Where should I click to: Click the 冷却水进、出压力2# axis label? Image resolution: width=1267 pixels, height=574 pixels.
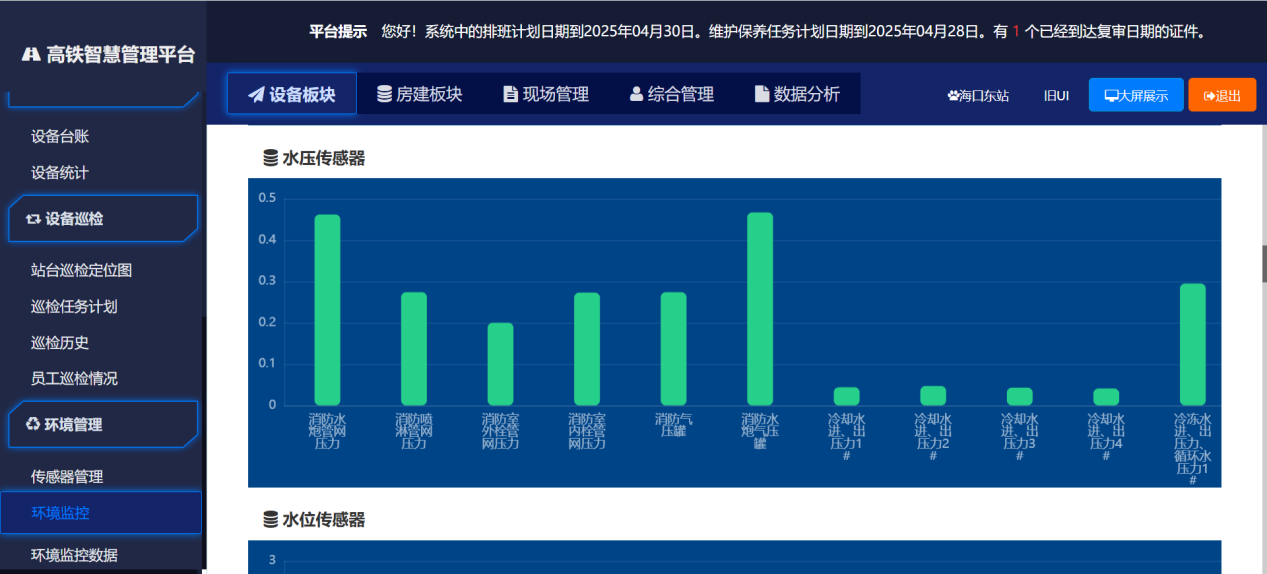click(x=933, y=437)
